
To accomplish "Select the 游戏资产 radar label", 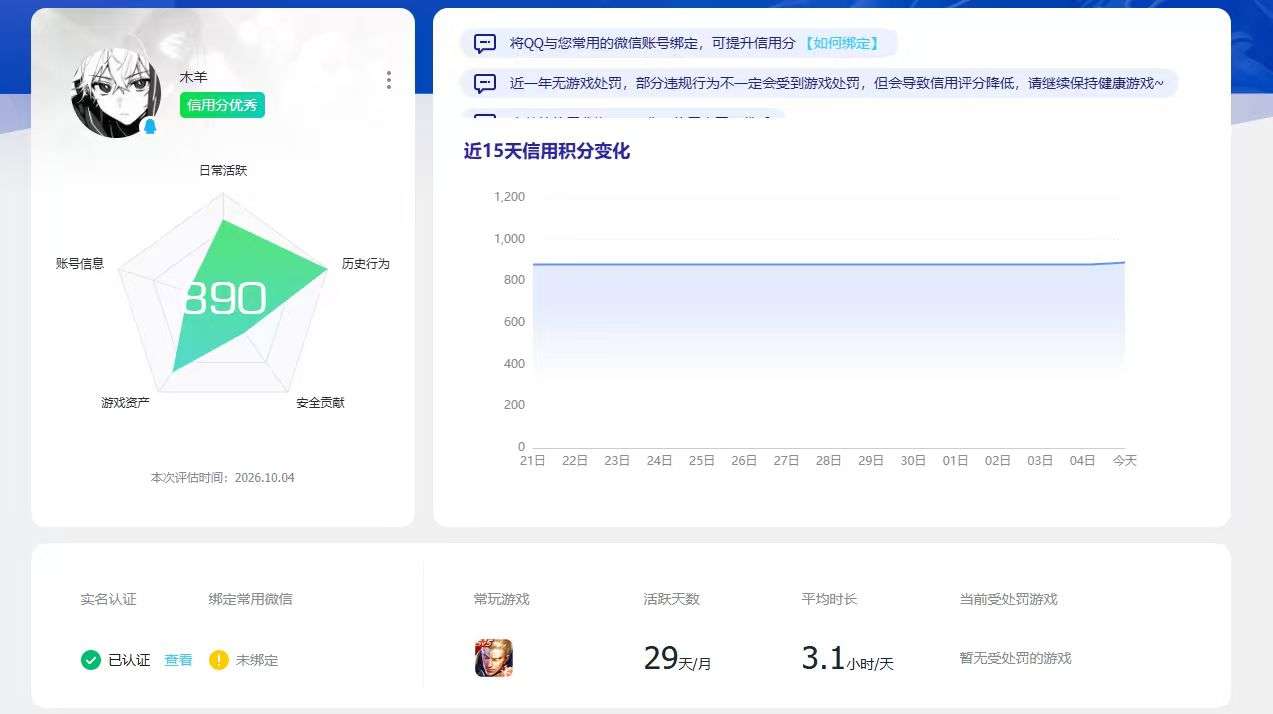I will coord(125,403).
